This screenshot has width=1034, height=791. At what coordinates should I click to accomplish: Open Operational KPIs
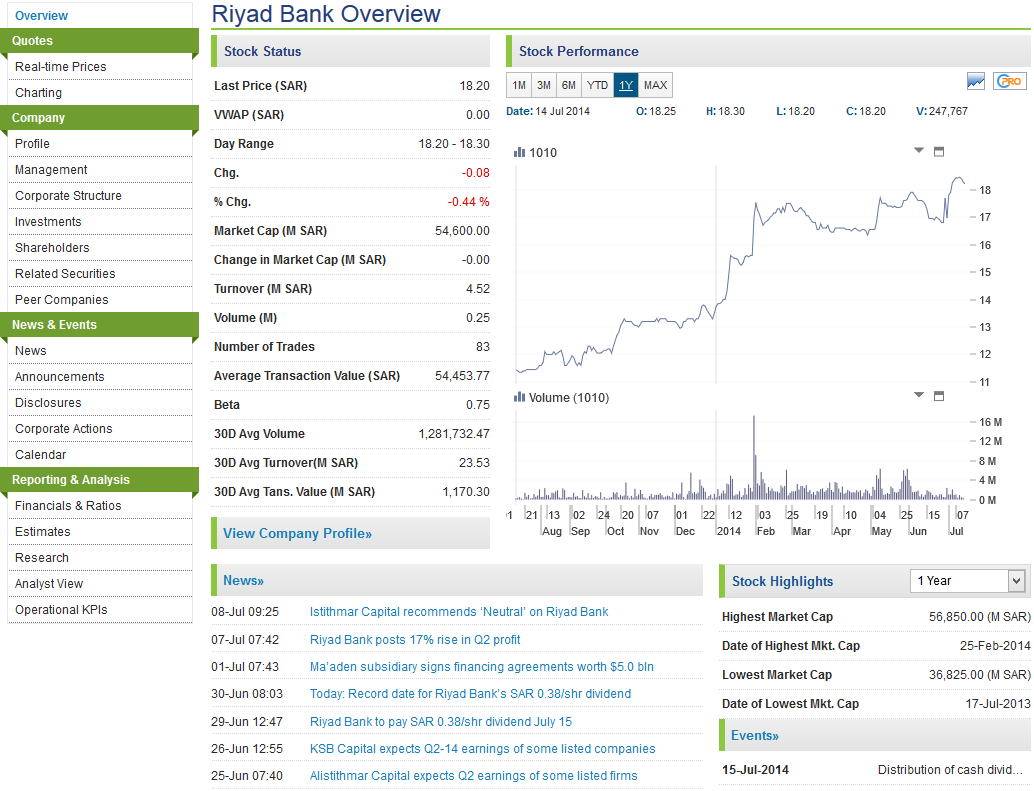pyautogui.click(x=61, y=610)
